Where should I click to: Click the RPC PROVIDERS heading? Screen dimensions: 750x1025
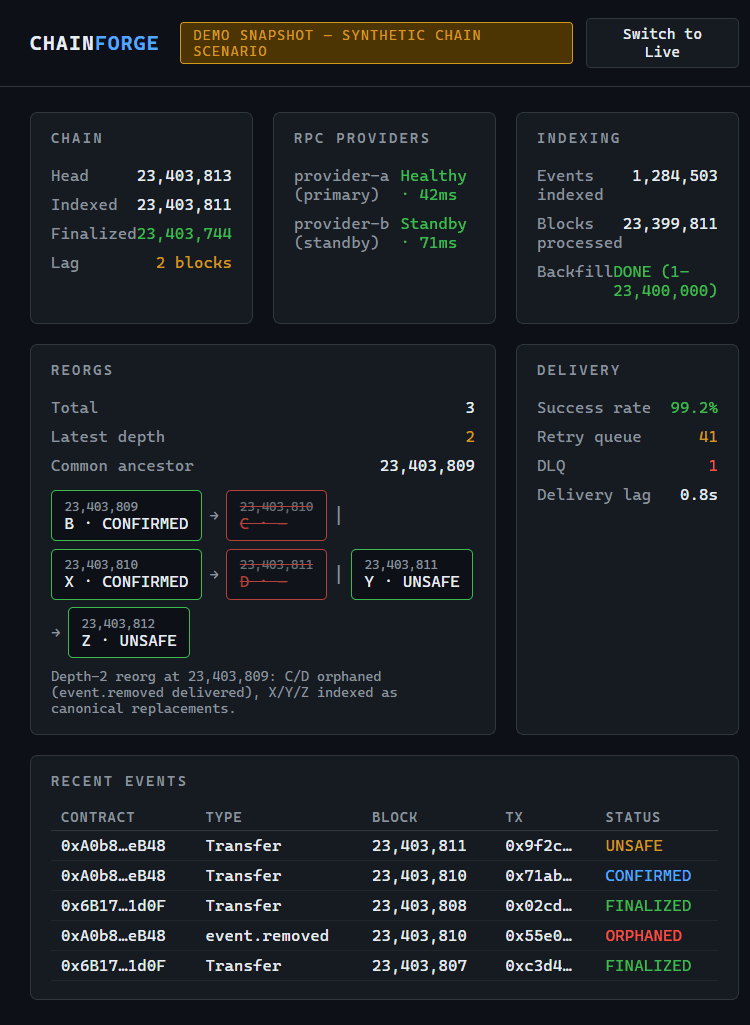point(362,138)
